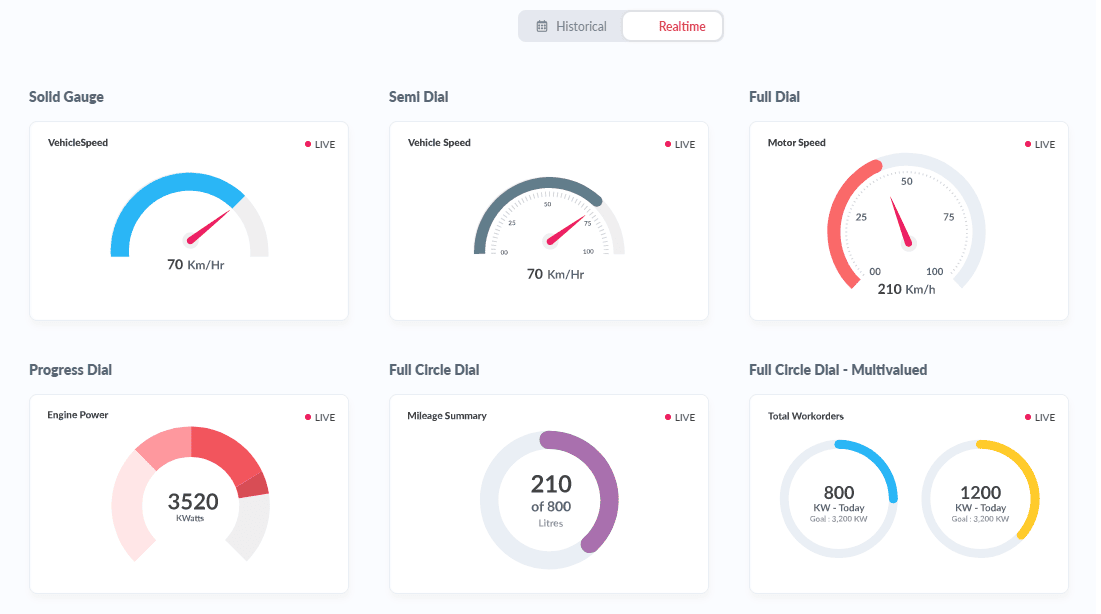Click the Engine Power card title
This screenshot has height=614, width=1101.
pyautogui.click(x=78, y=415)
